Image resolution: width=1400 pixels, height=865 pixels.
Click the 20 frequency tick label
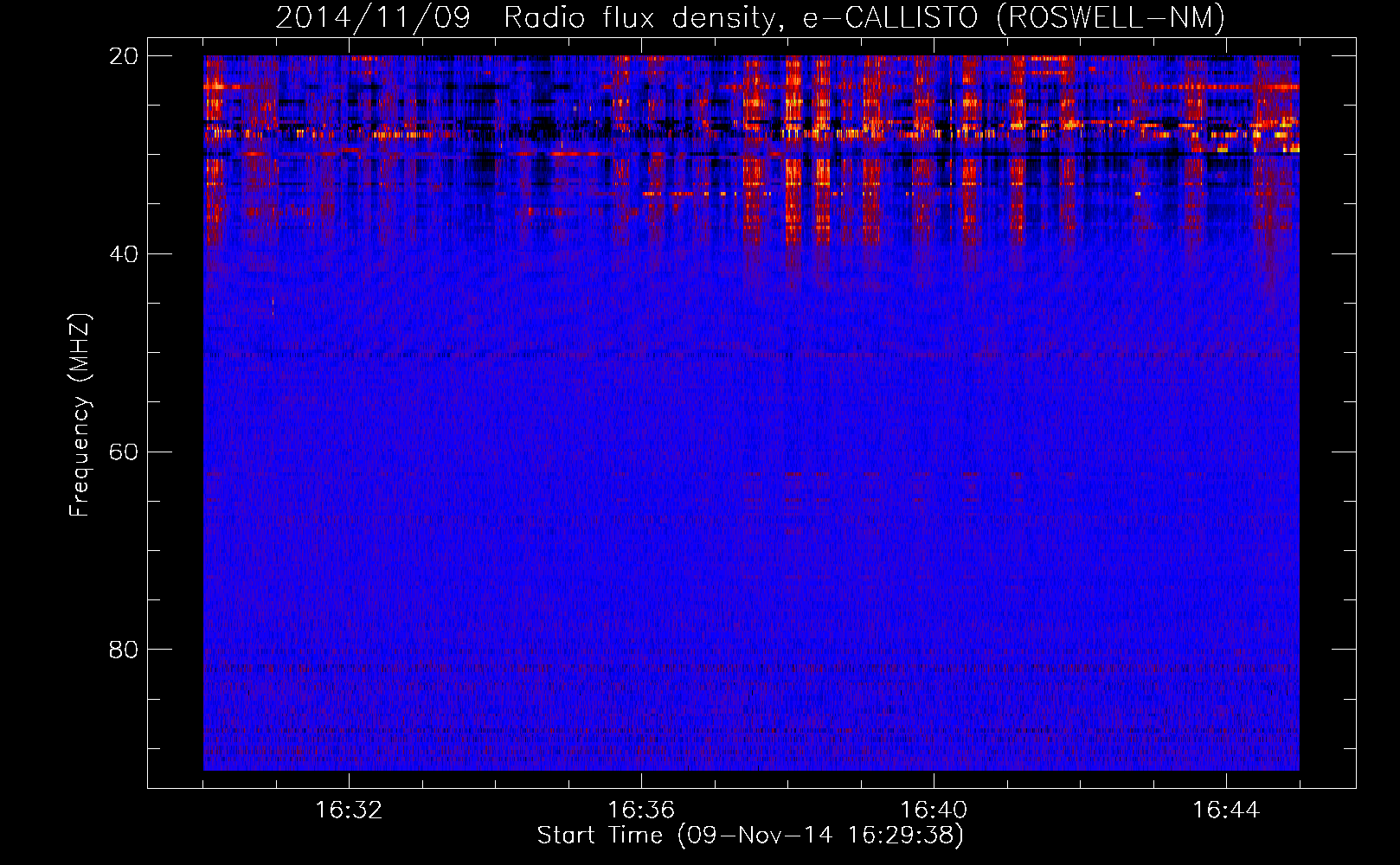click(x=124, y=56)
